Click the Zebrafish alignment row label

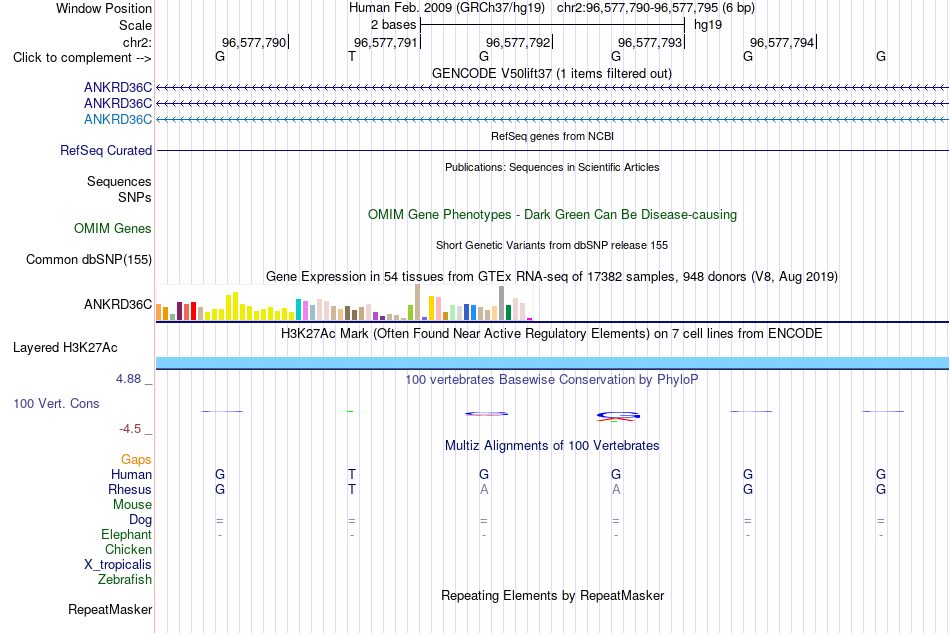click(124, 580)
